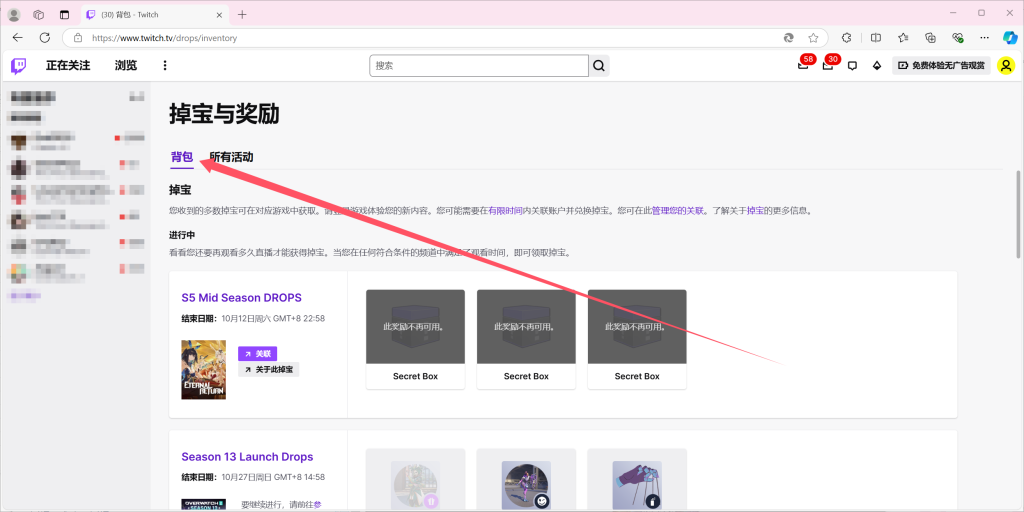Open the yellow user avatar menu
This screenshot has height=512, width=1024.
(x=1006, y=65)
